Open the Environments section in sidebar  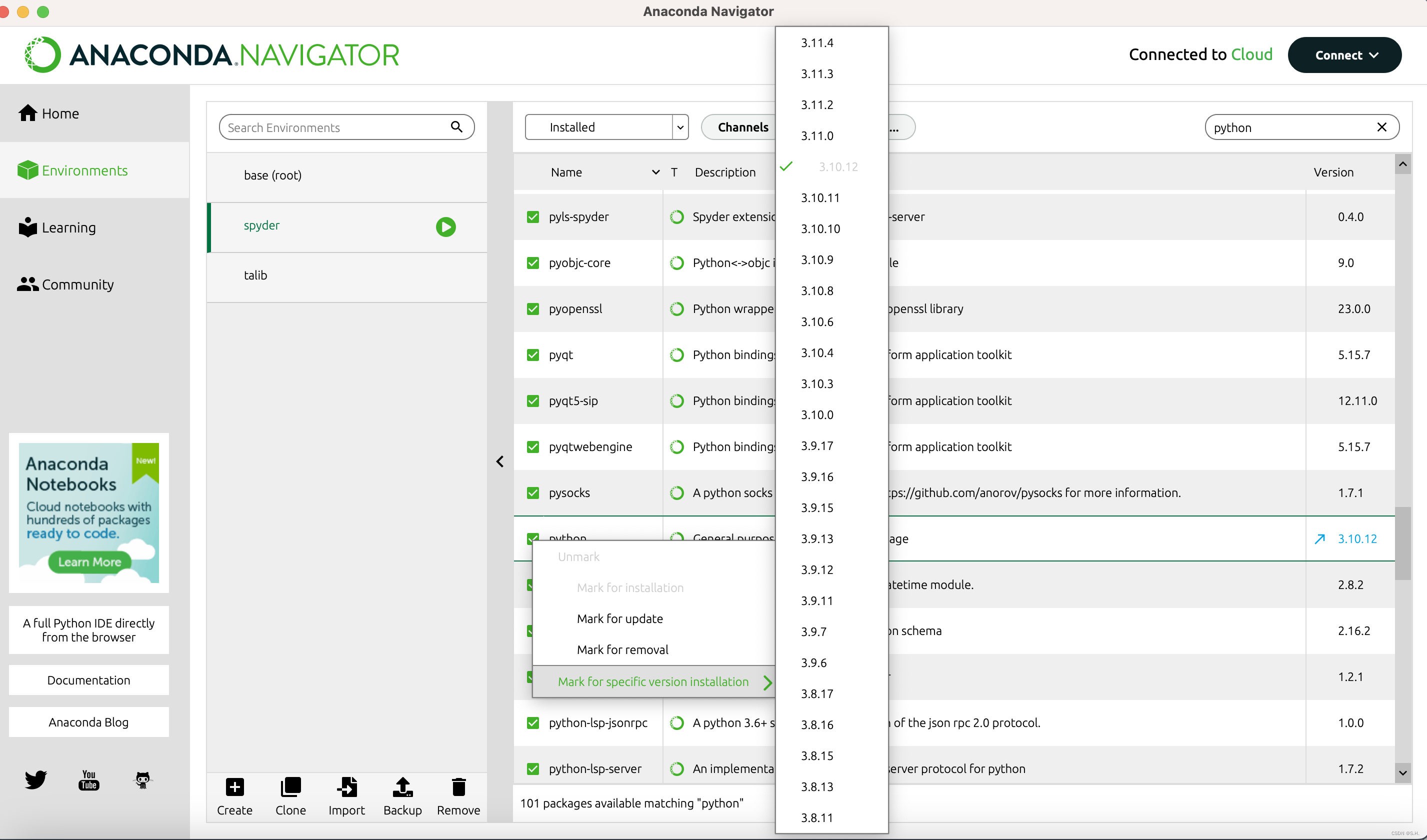tap(84, 170)
